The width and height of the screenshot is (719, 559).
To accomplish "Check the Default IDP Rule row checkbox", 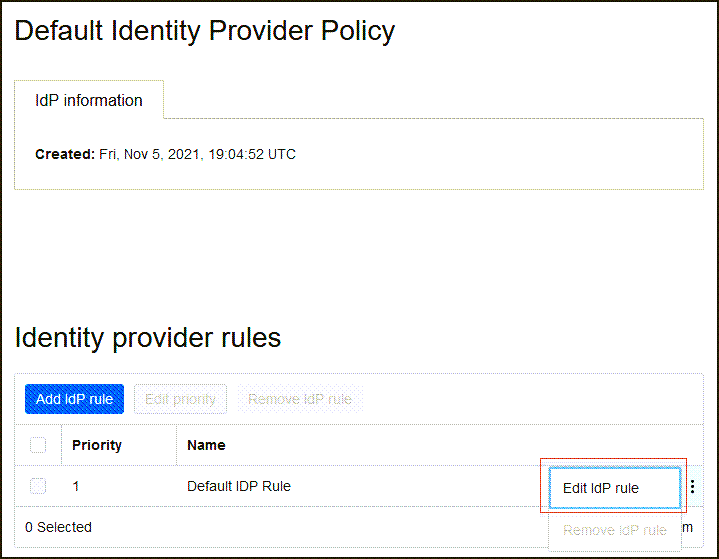I will [38, 486].
